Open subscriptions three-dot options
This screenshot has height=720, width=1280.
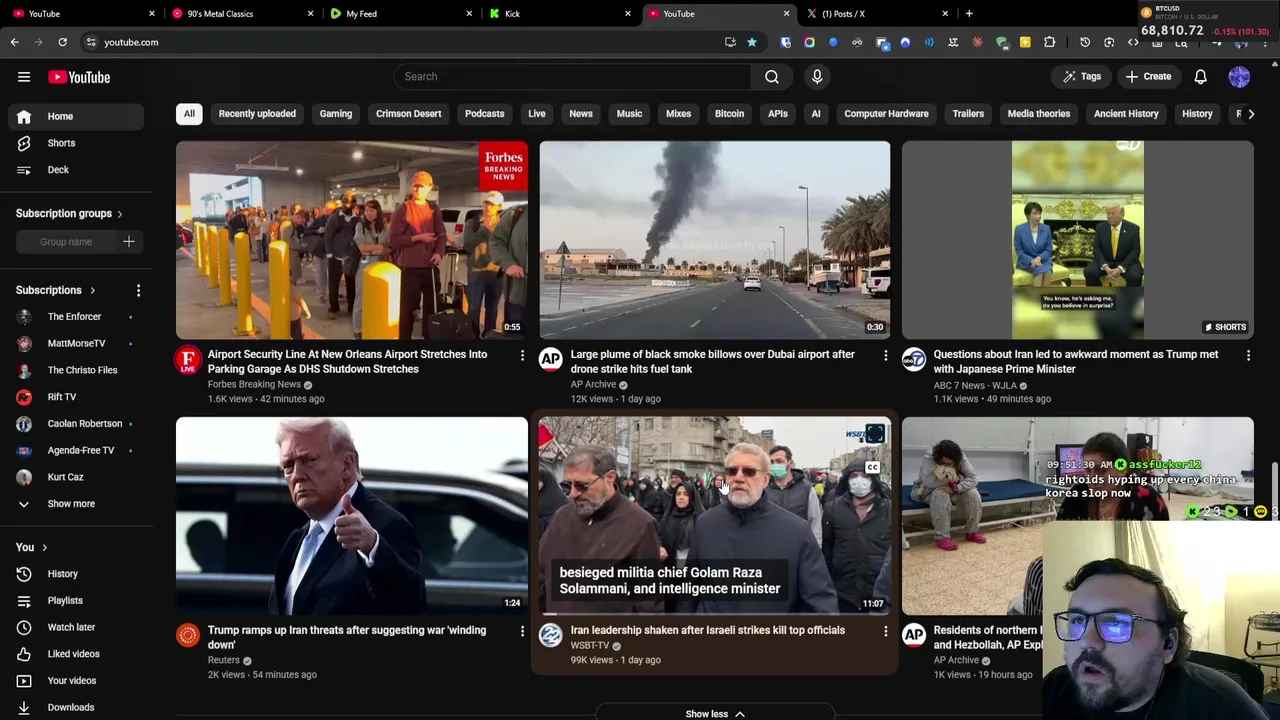pos(138,290)
